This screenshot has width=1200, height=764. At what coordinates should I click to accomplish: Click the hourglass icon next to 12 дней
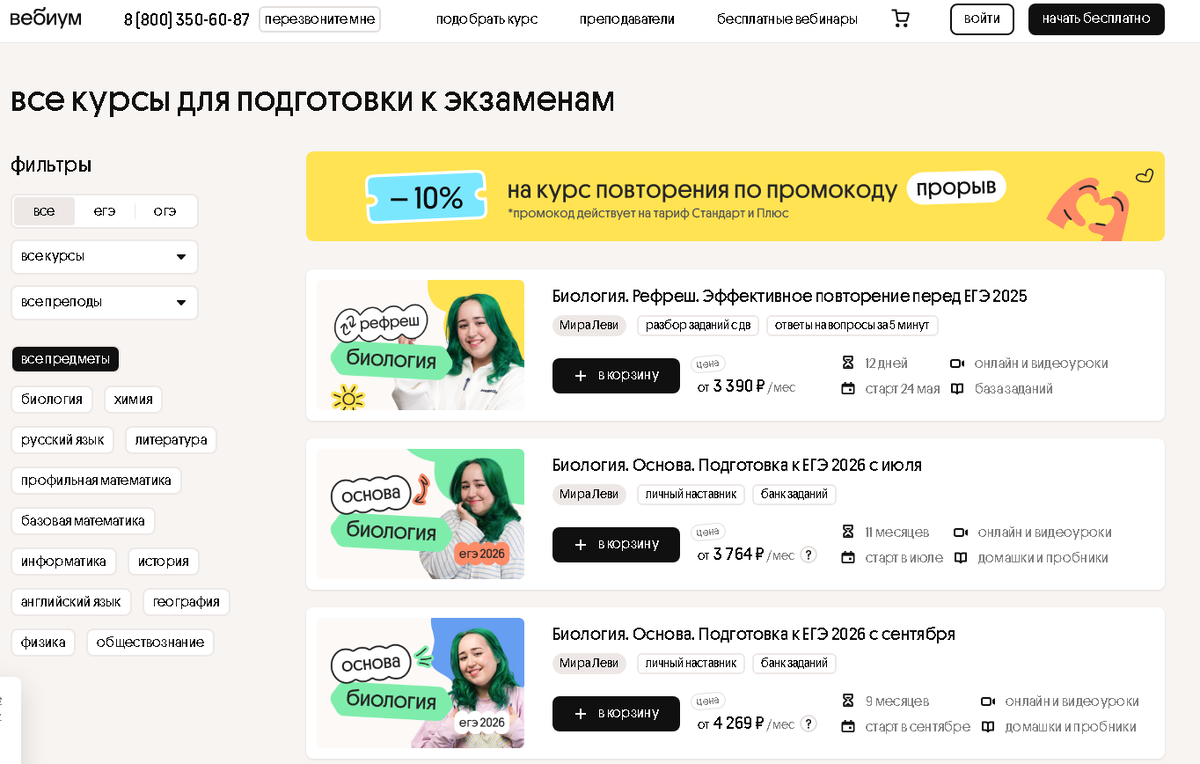[848, 363]
